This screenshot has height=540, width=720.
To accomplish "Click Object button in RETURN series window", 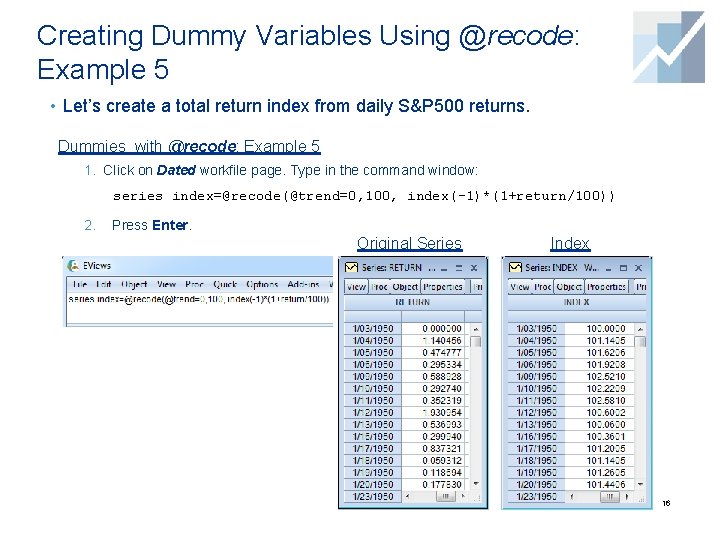I will pos(405,287).
